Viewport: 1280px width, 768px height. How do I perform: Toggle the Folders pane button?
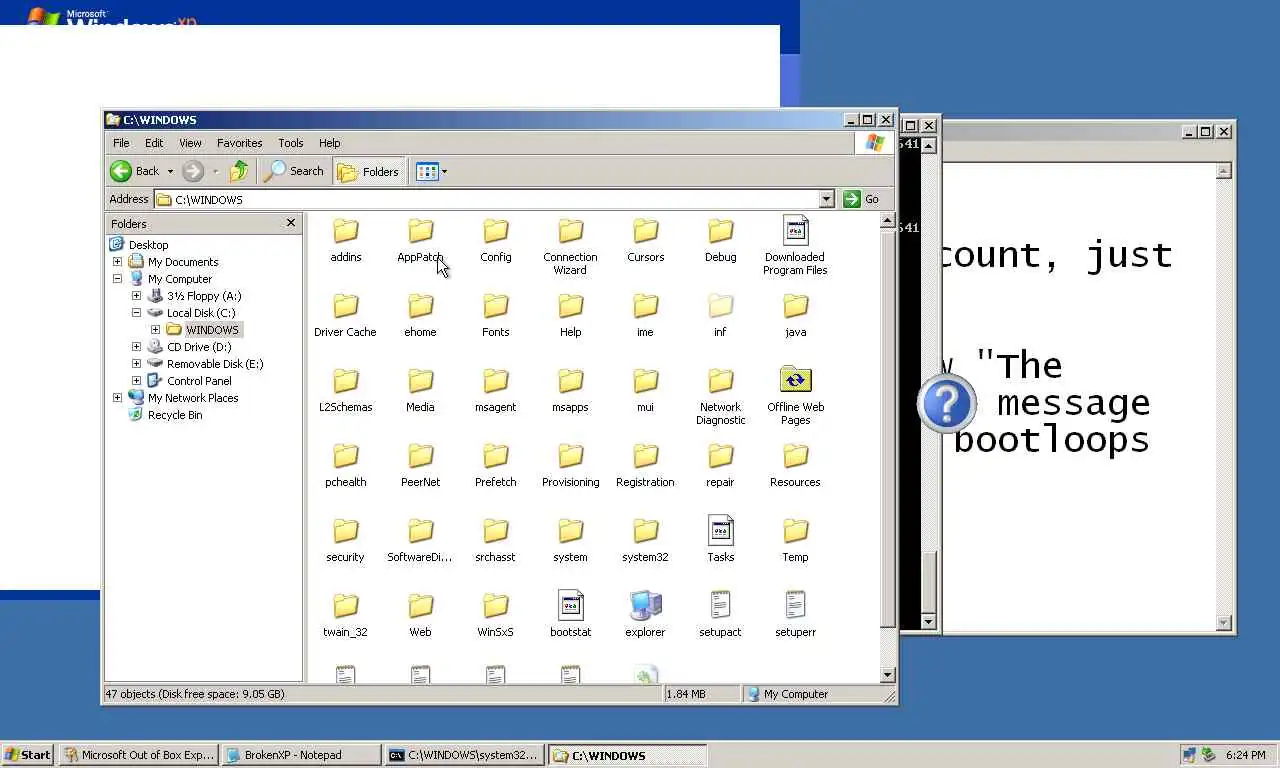pos(368,171)
